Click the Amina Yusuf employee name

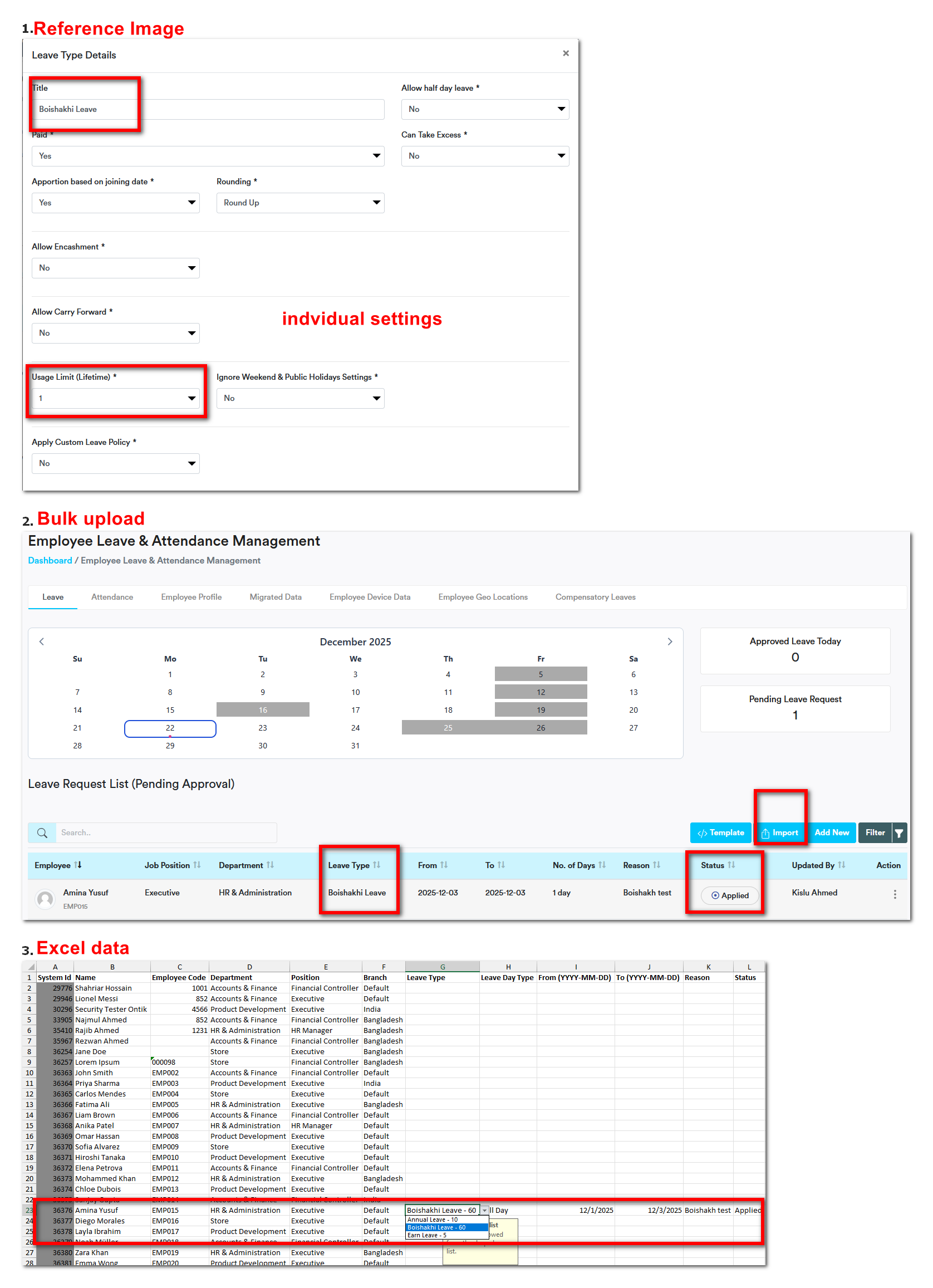85,893
